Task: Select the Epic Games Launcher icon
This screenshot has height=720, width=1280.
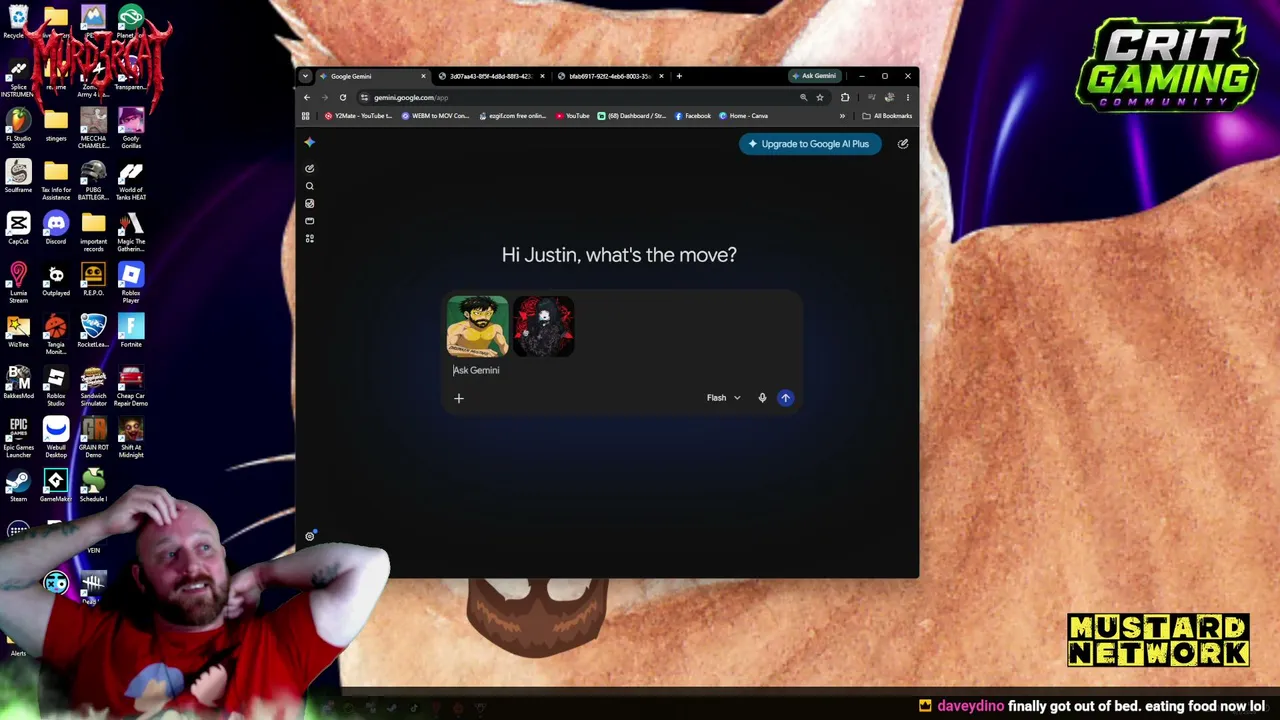Action: point(18,438)
